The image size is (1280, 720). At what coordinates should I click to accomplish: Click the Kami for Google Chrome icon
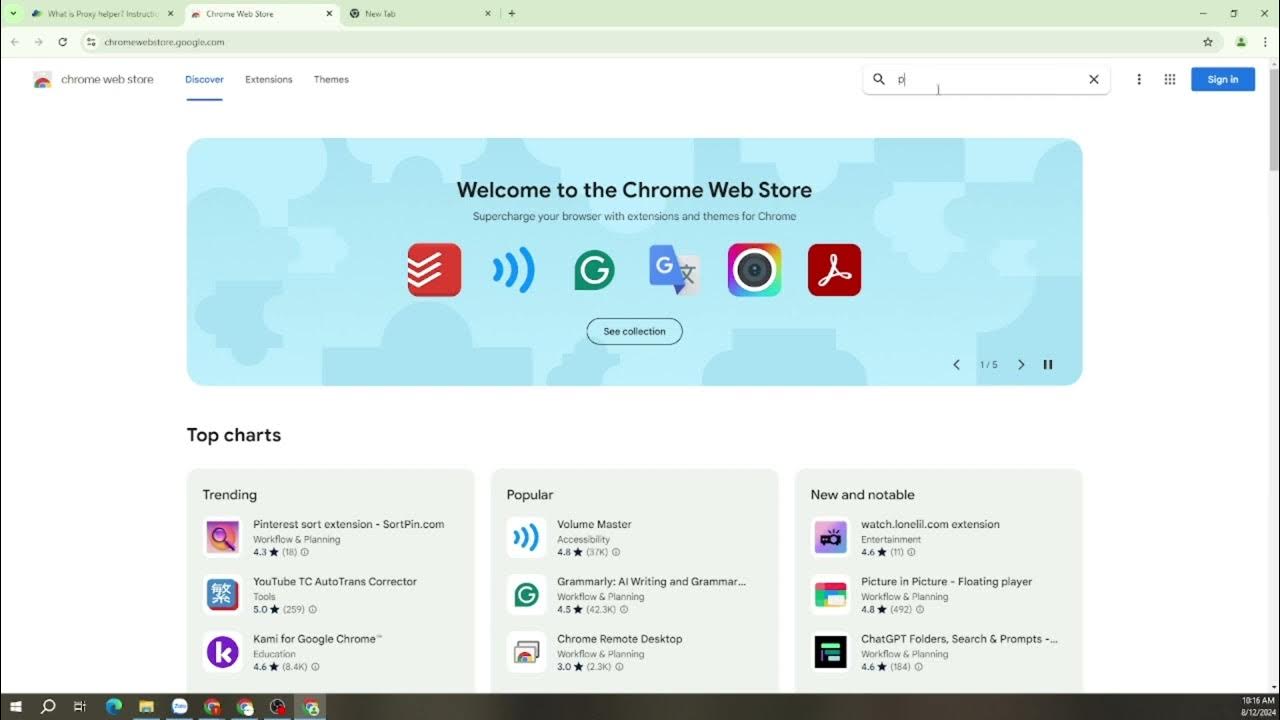point(222,651)
